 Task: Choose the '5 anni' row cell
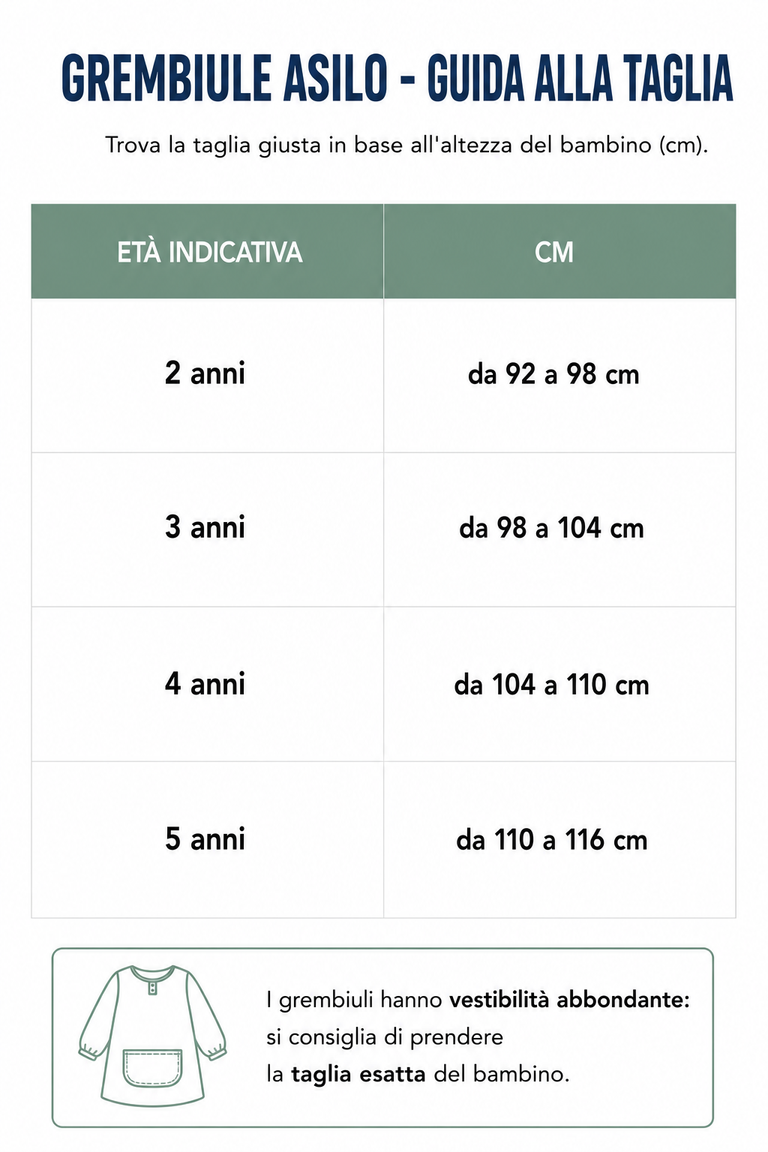[207, 840]
